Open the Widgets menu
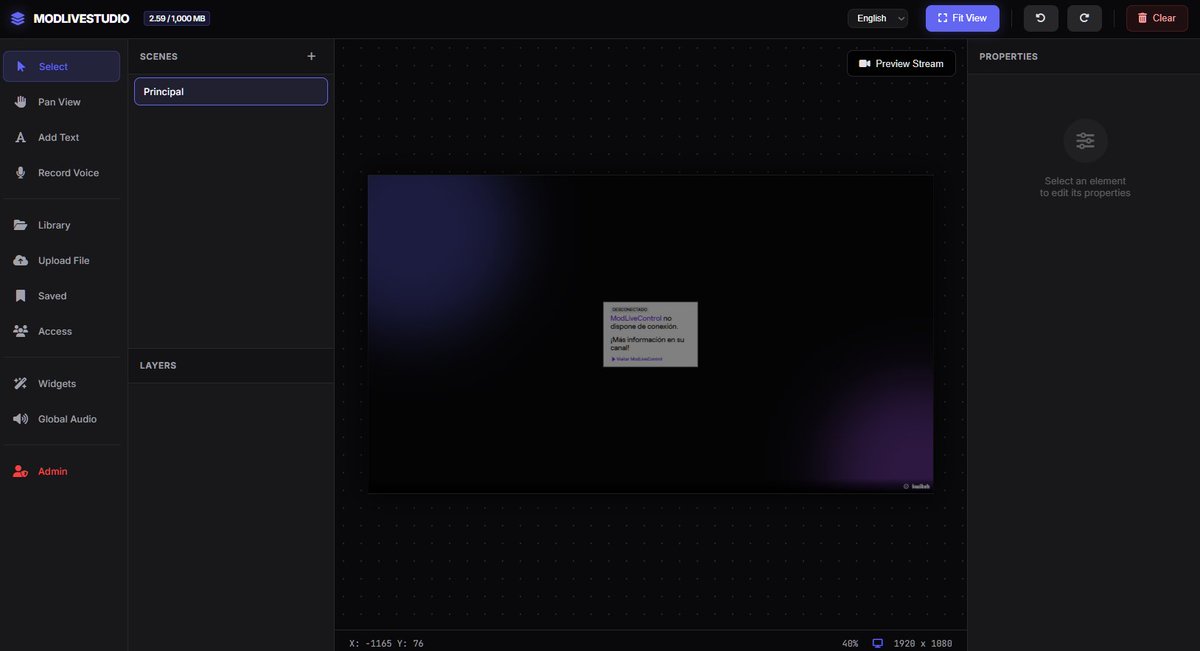Viewport: 1200px width, 651px height. click(x=61, y=384)
